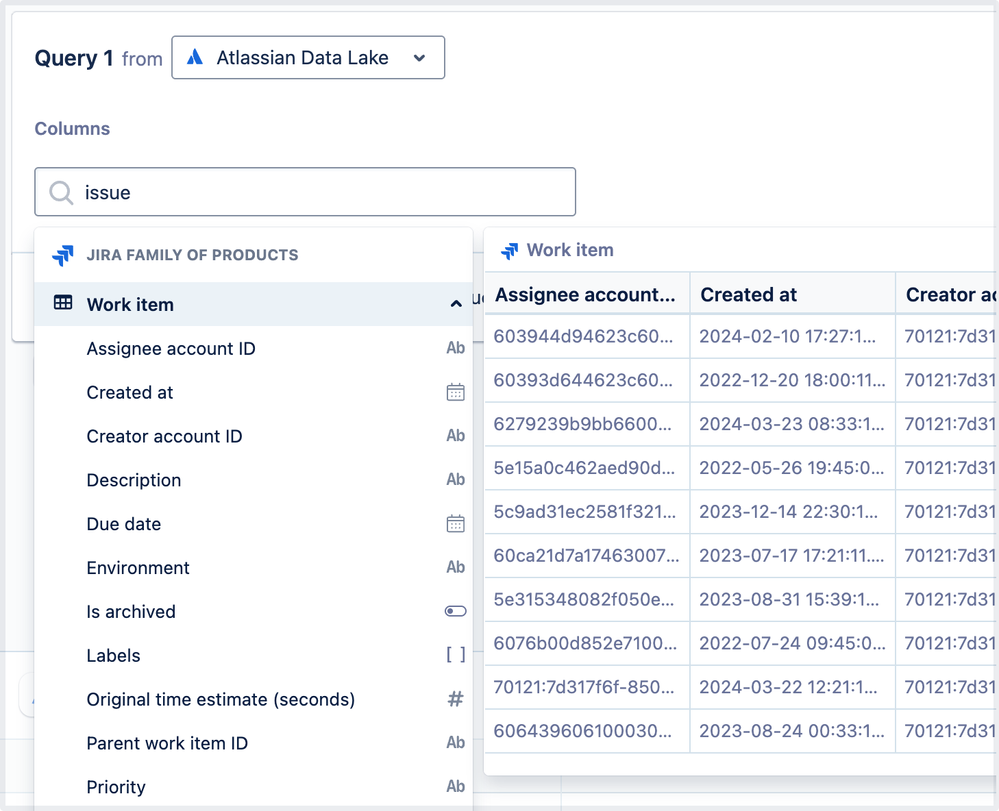Click the Ab text type icon for Environment
The image size is (999, 811).
(456, 567)
